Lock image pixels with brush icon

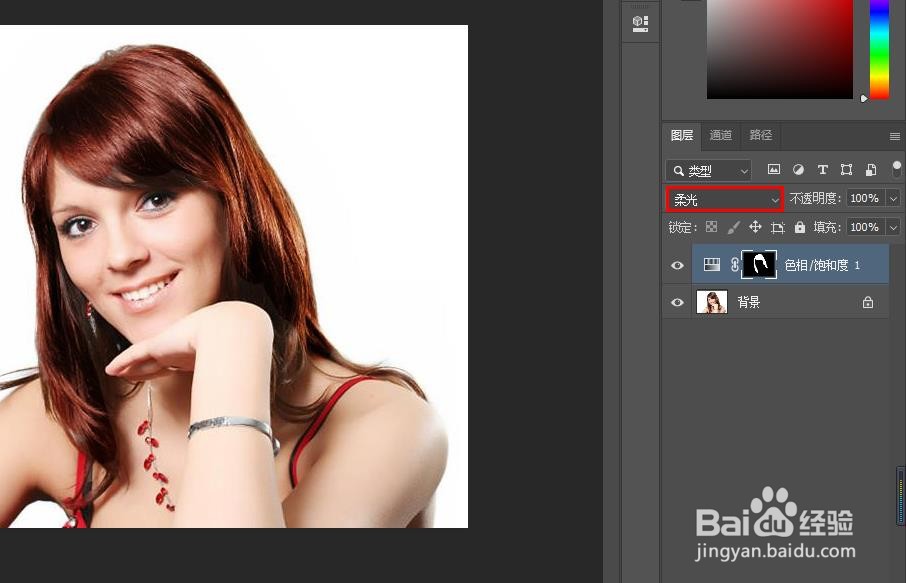(x=733, y=227)
